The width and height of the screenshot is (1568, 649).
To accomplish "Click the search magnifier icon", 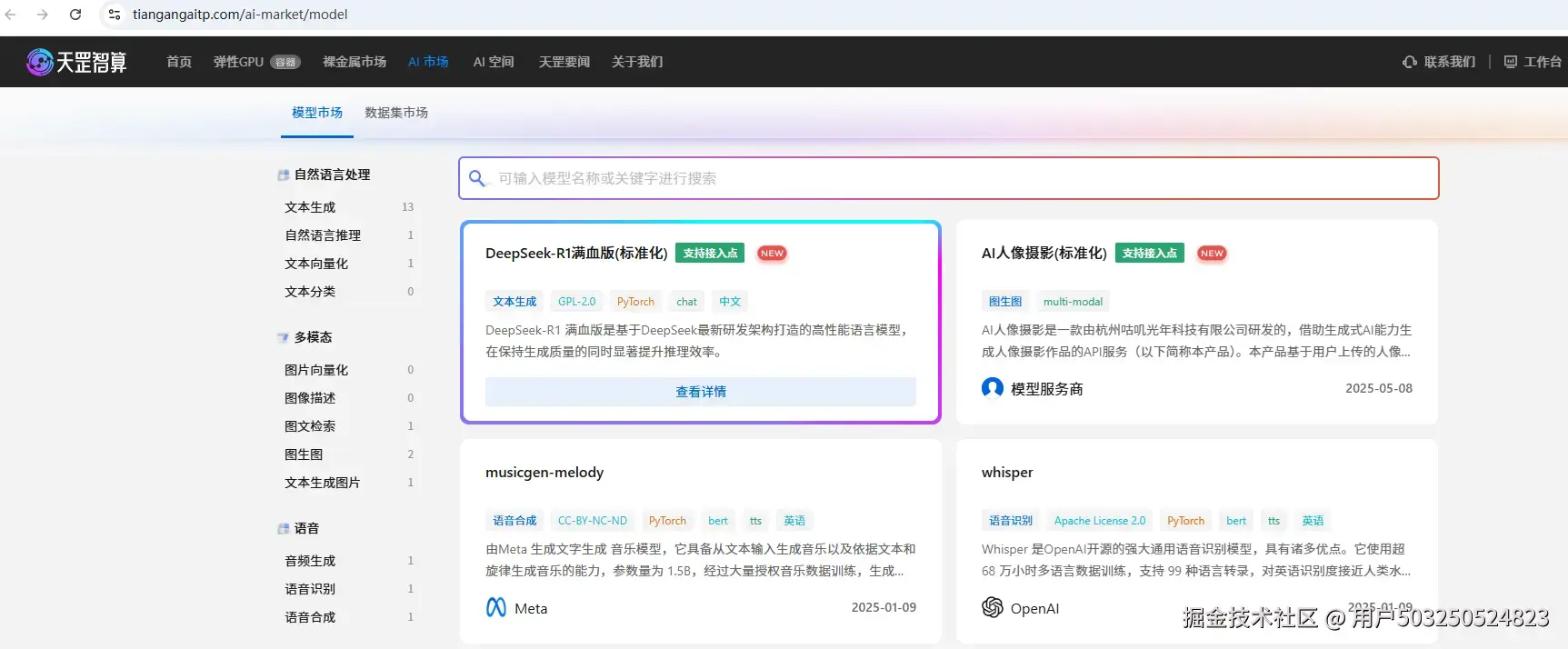I will (x=477, y=178).
